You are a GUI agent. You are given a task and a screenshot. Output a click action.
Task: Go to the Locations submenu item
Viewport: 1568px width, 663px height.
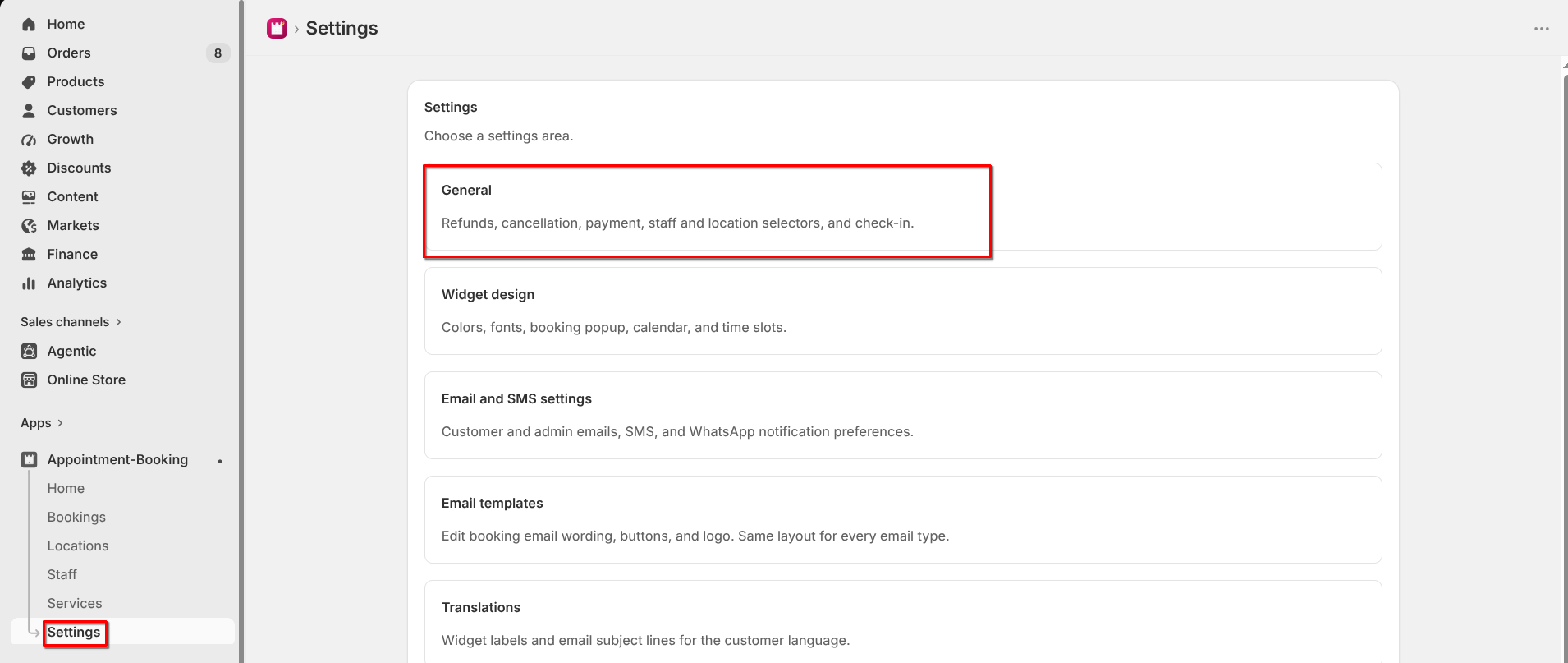tap(78, 546)
